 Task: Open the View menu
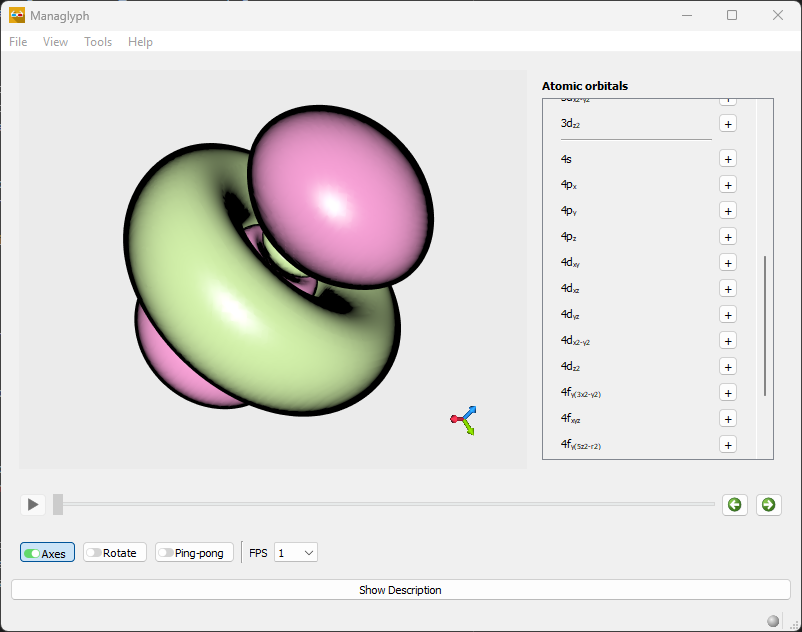[x=56, y=42]
